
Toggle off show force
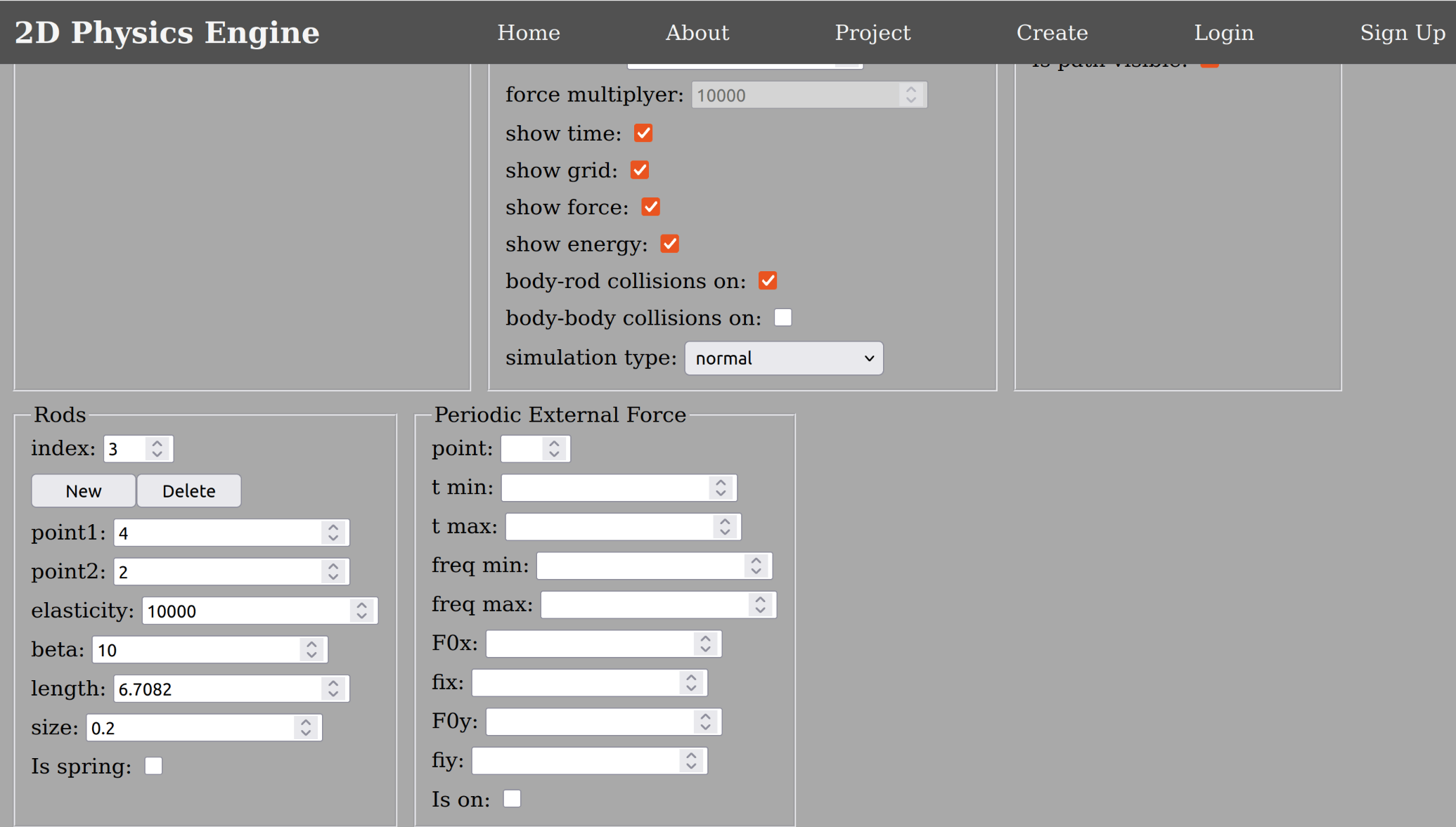[x=650, y=207]
